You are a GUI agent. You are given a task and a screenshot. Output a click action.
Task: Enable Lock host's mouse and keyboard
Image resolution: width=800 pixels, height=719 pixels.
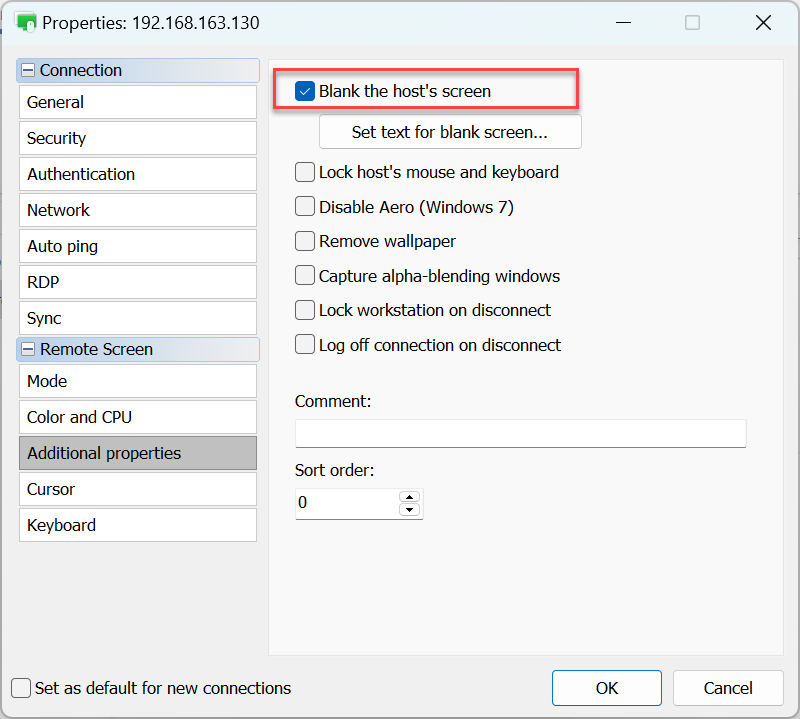click(305, 172)
